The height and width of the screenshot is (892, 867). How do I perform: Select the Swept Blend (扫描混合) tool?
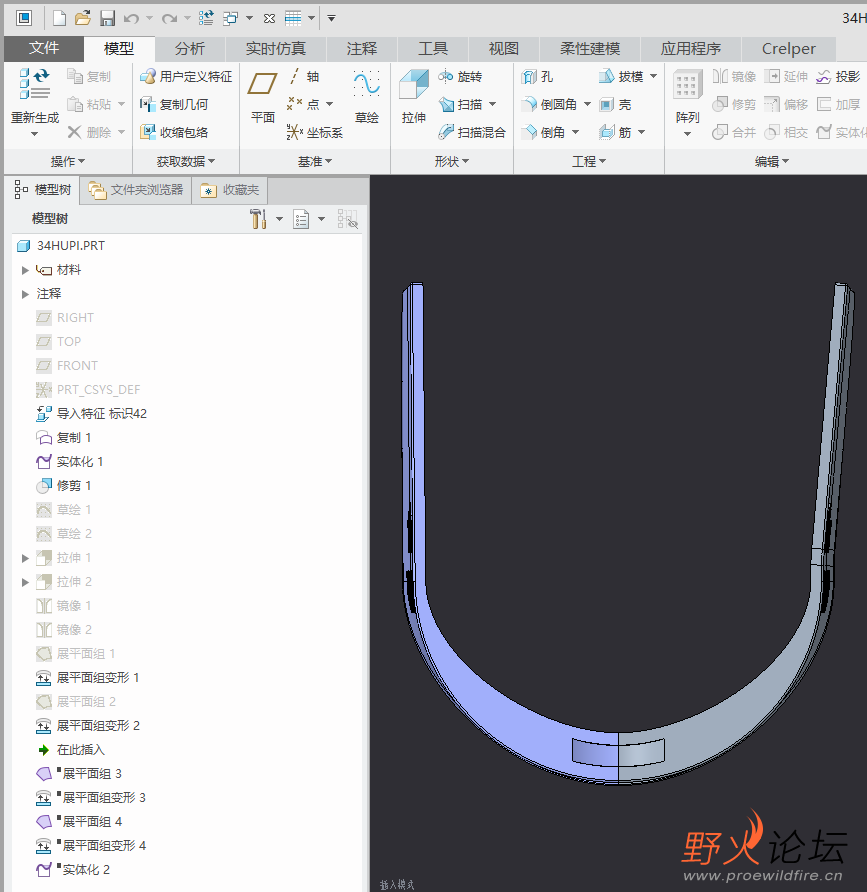[472, 132]
